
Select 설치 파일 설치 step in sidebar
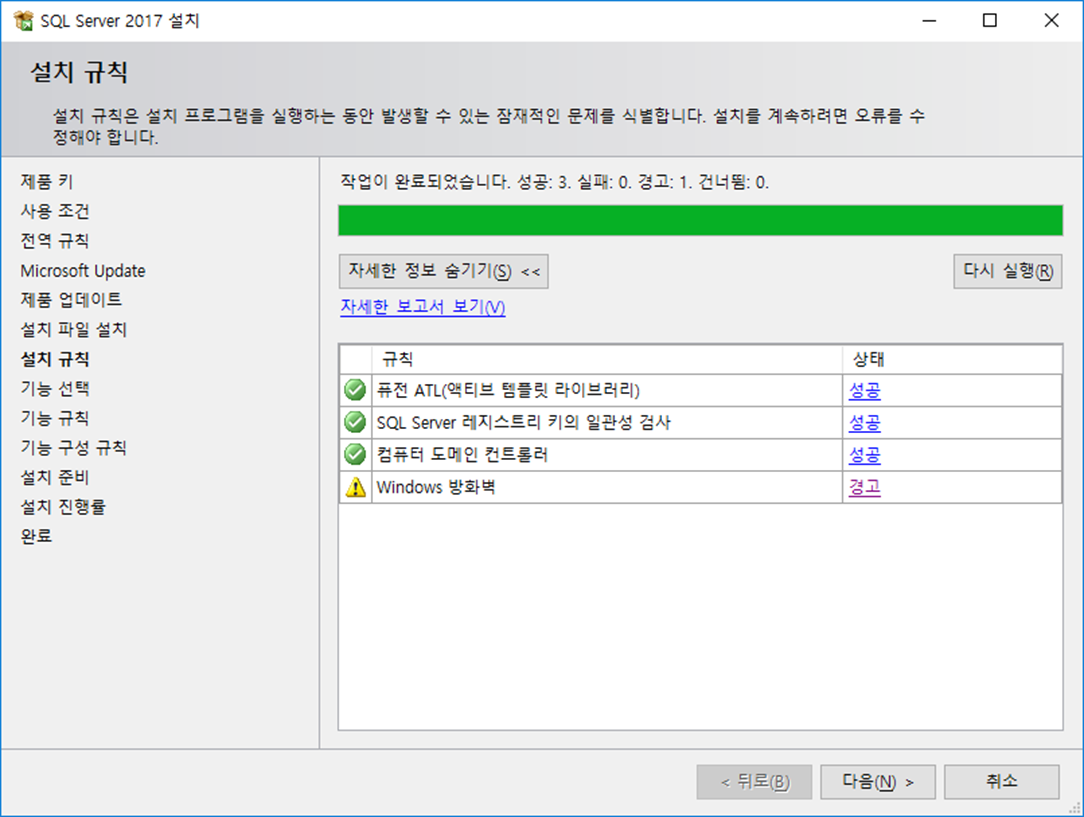pyautogui.click(x=73, y=330)
